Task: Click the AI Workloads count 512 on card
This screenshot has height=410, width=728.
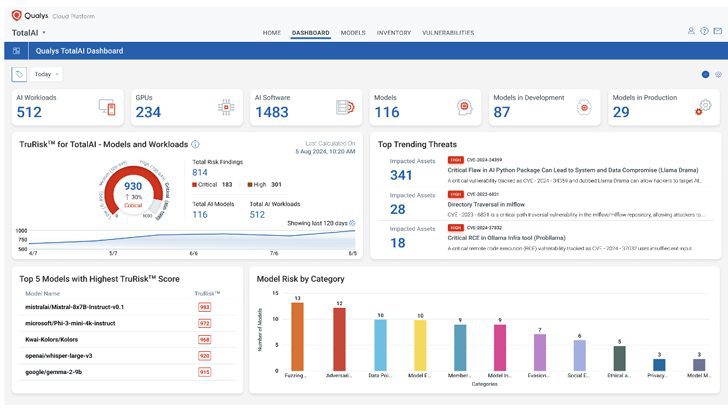Action: click(29, 112)
